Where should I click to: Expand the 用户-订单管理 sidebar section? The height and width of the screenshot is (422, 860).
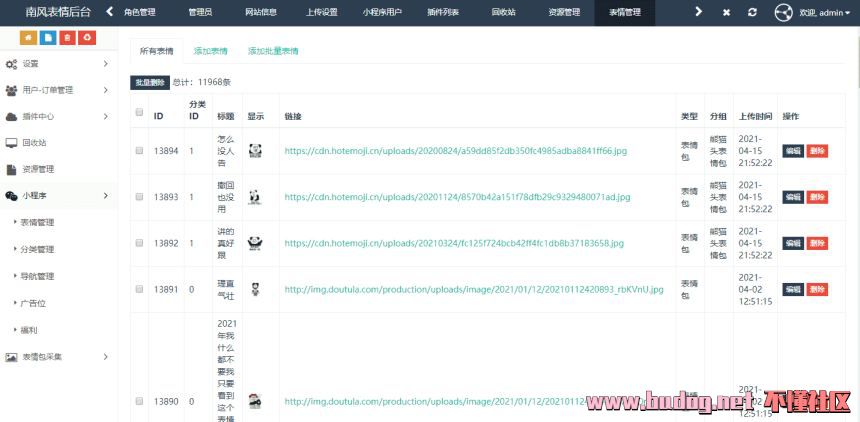(x=58, y=90)
